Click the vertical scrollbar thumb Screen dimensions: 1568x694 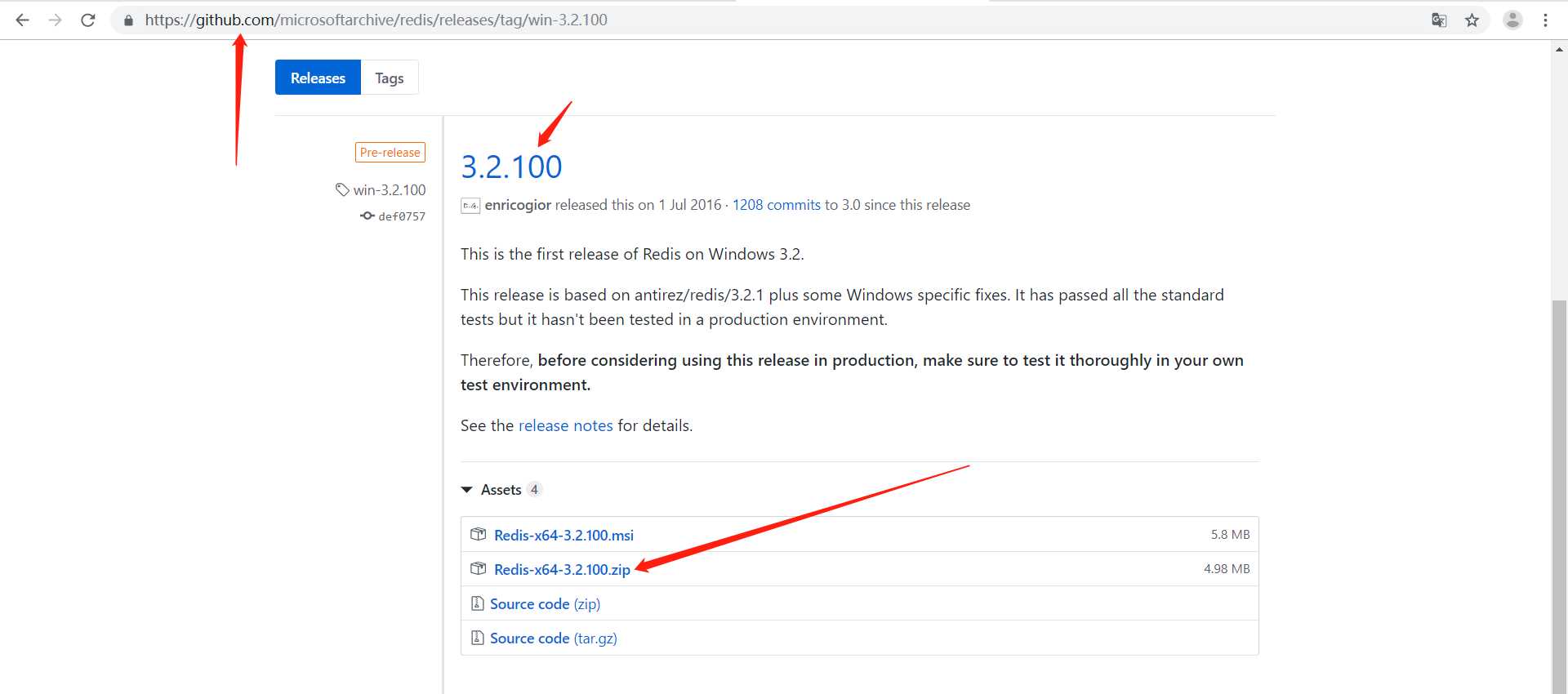click(x=1559, y=496)
